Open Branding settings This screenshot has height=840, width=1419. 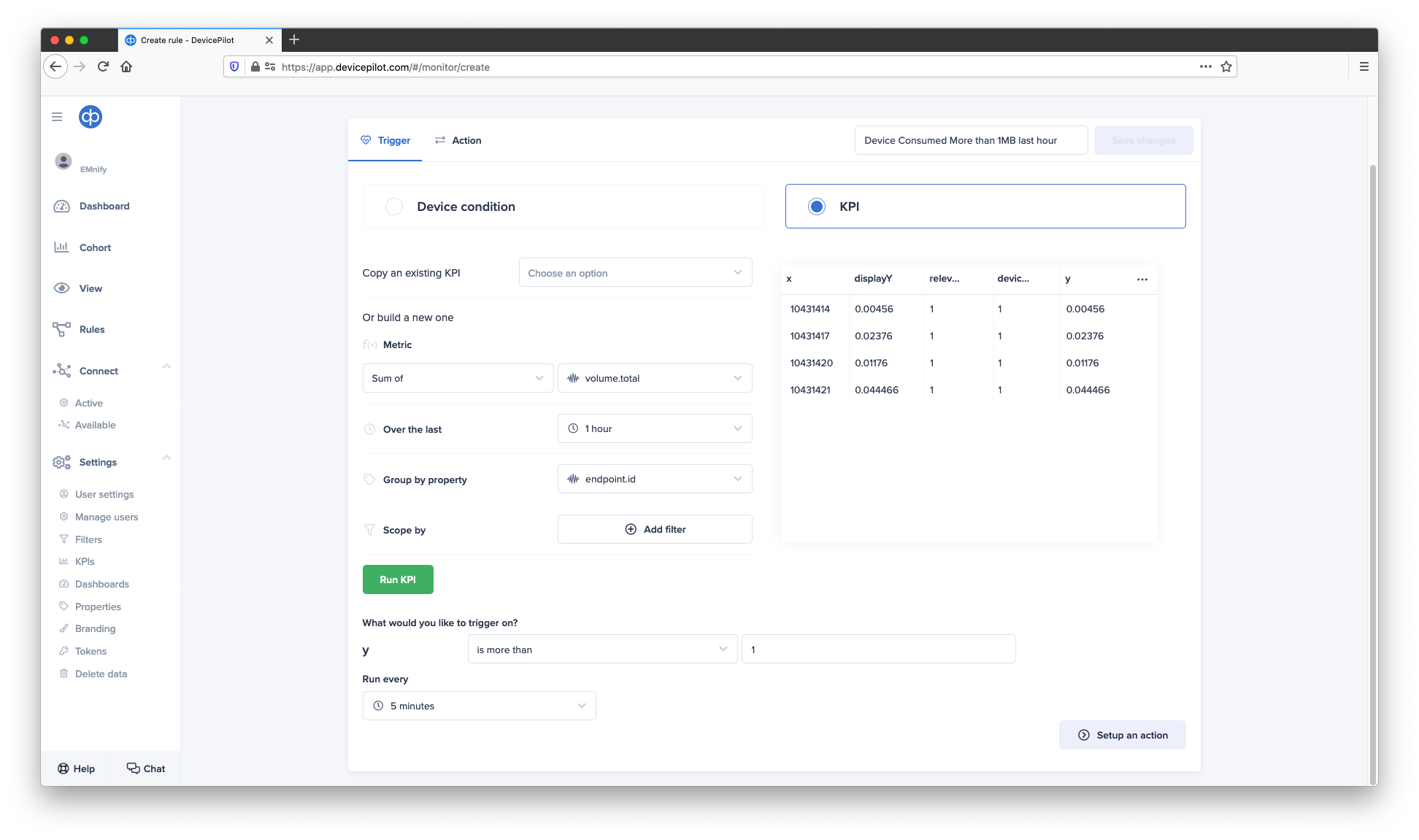95,628
